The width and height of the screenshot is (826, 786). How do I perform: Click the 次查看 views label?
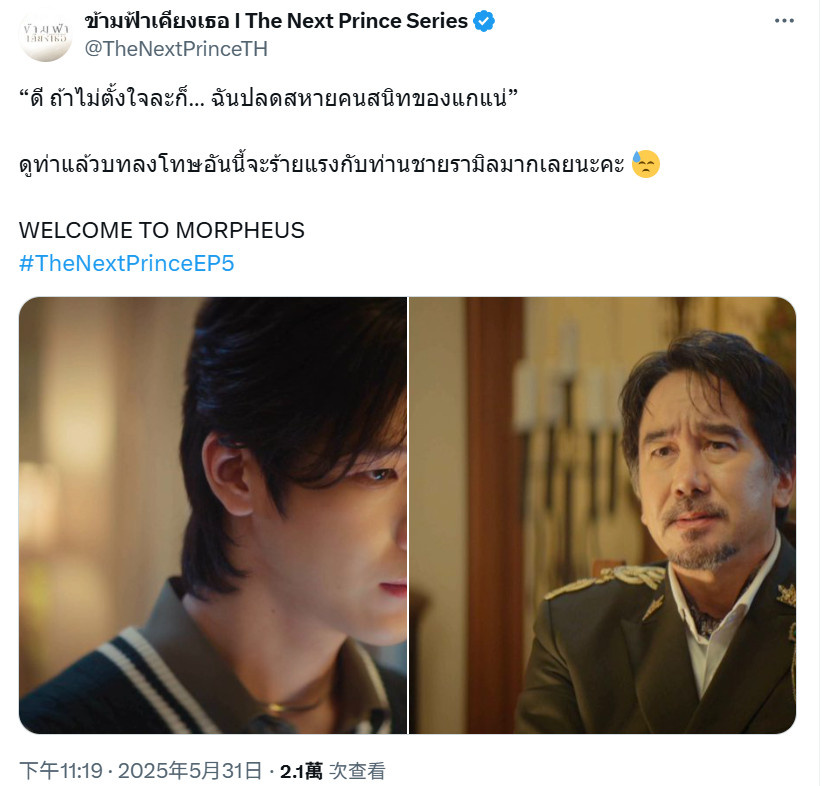pyautogui.click(x=357, y=771)
